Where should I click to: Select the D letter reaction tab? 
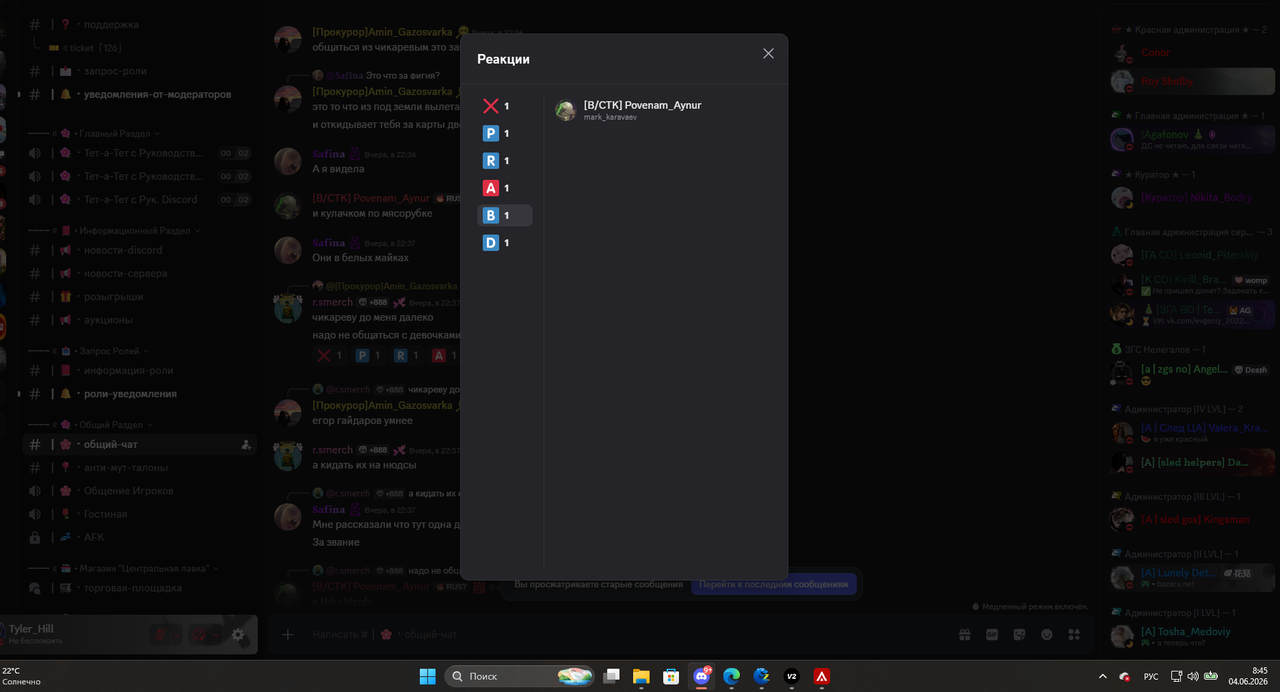(505, 243)
